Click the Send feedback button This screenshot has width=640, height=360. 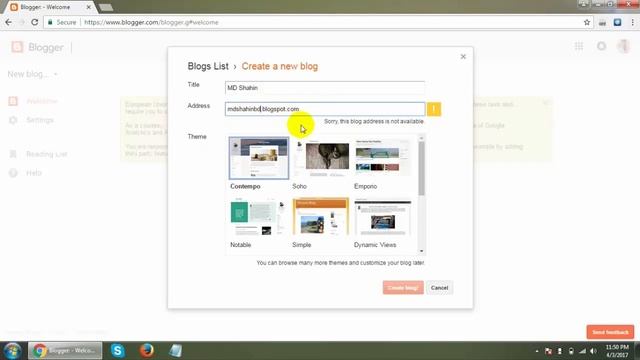[x=610, y=332]
